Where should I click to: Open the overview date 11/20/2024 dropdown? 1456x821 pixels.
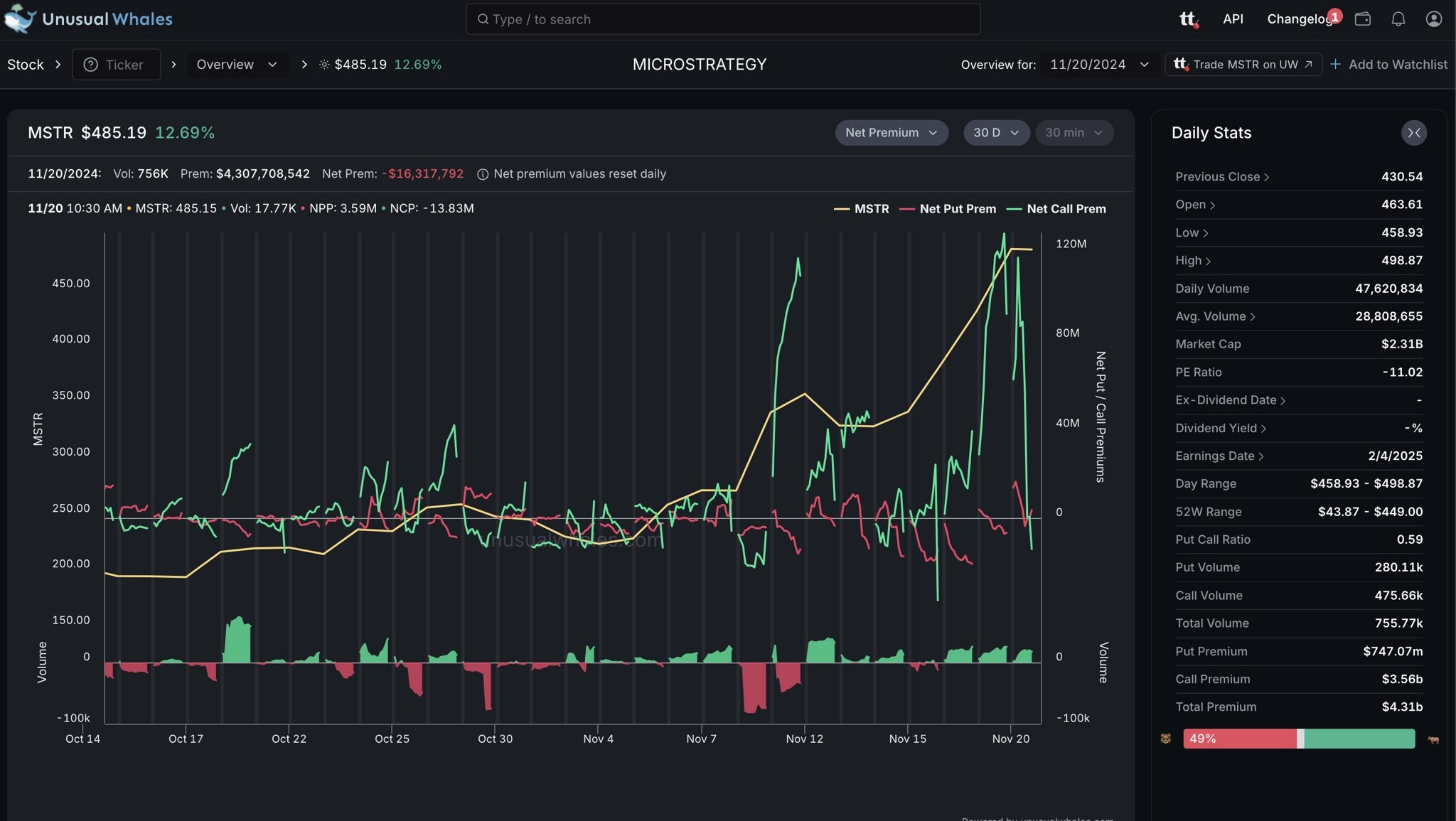(x=1098, y=65)
